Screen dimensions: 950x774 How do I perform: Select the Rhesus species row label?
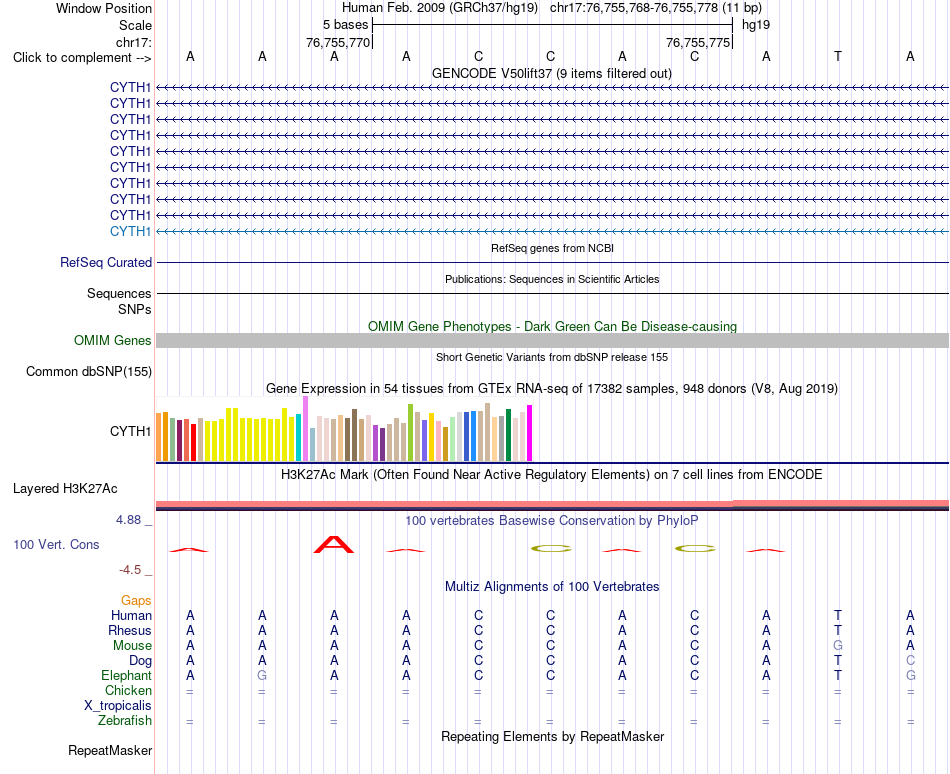(x=130, y=630)
